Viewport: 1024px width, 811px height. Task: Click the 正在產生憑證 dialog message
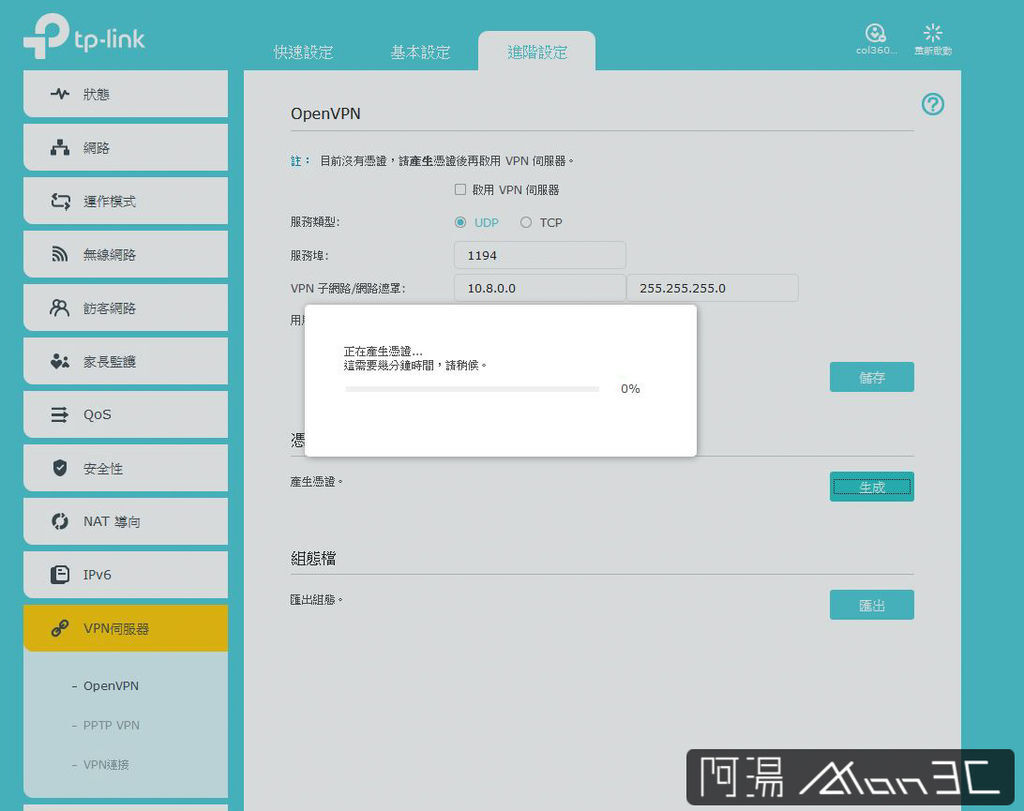[x=415, y=358]
